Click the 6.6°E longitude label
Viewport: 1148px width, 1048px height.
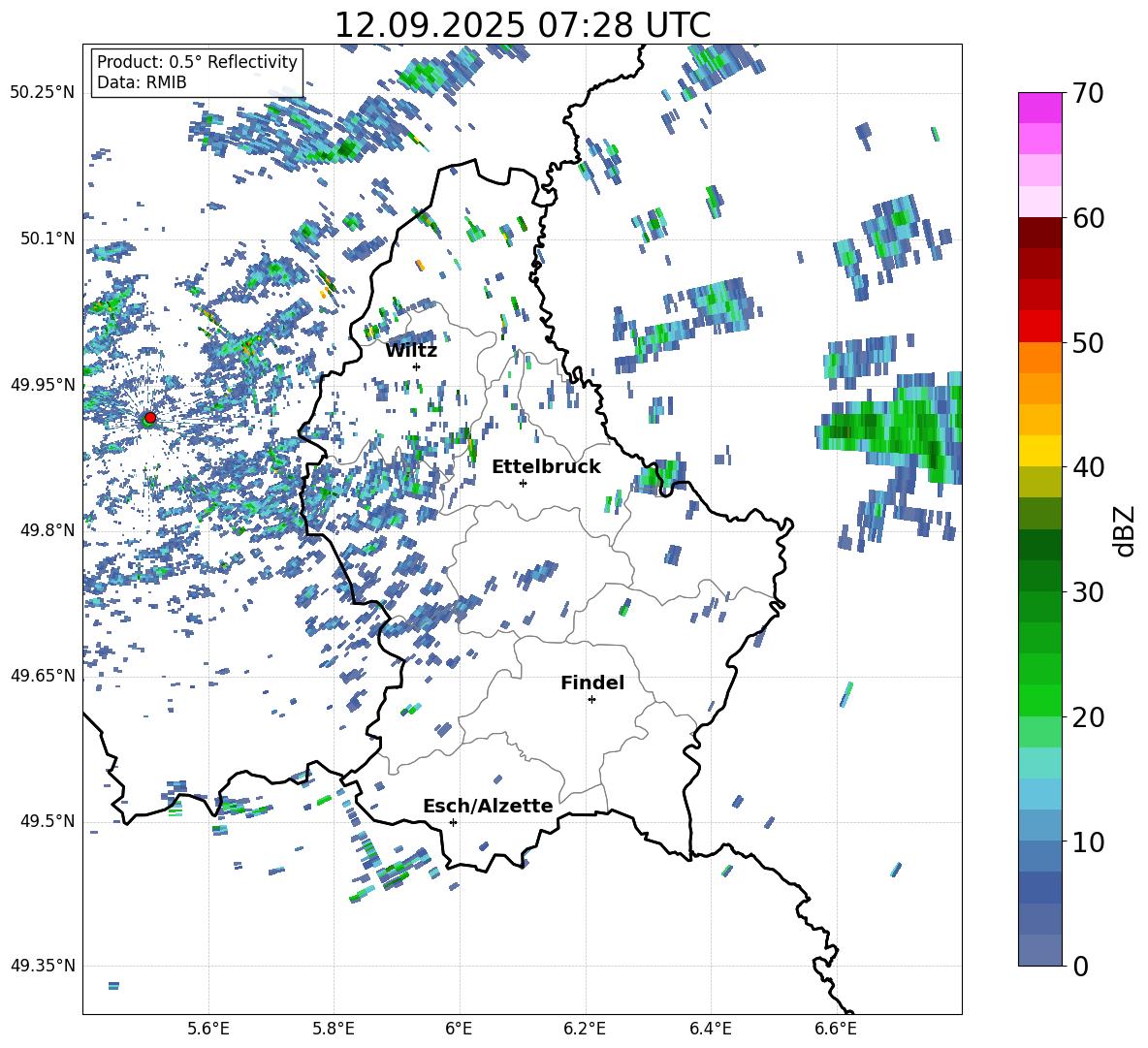coord(836,1029)
